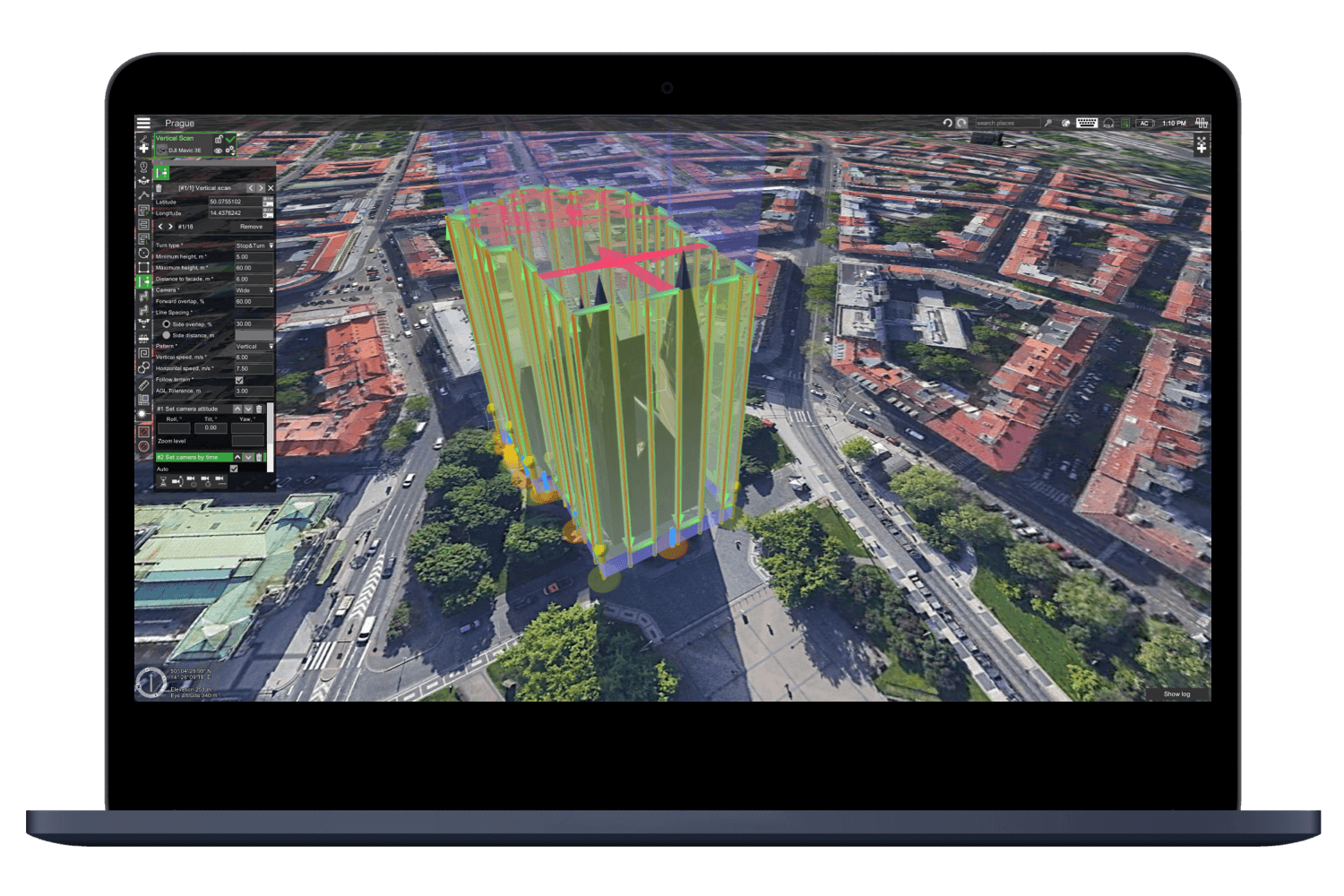Click the Undo arrow in the top bar
Image resolution: width=1344 pixels, height=896 pixels.
tap(948, 123)
